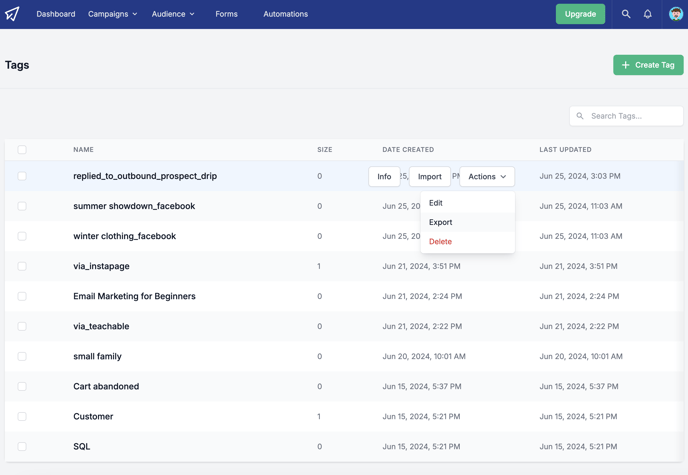Viewport: 688px width, 475px height.
Task: Open tag small family
Action: pyautogui.click(x=97, y=356)
